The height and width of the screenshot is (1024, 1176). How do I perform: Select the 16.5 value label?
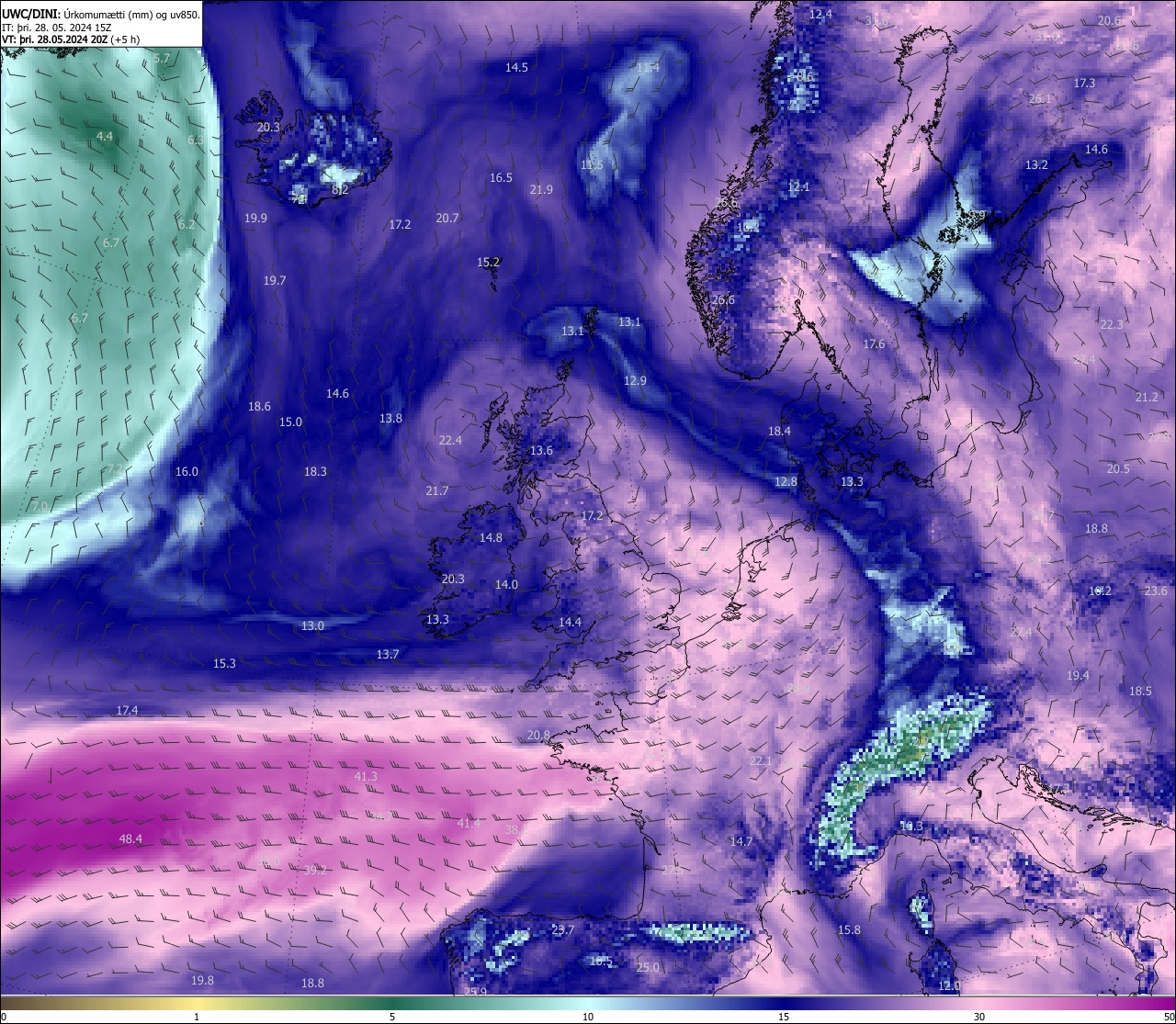pos(501,177)
